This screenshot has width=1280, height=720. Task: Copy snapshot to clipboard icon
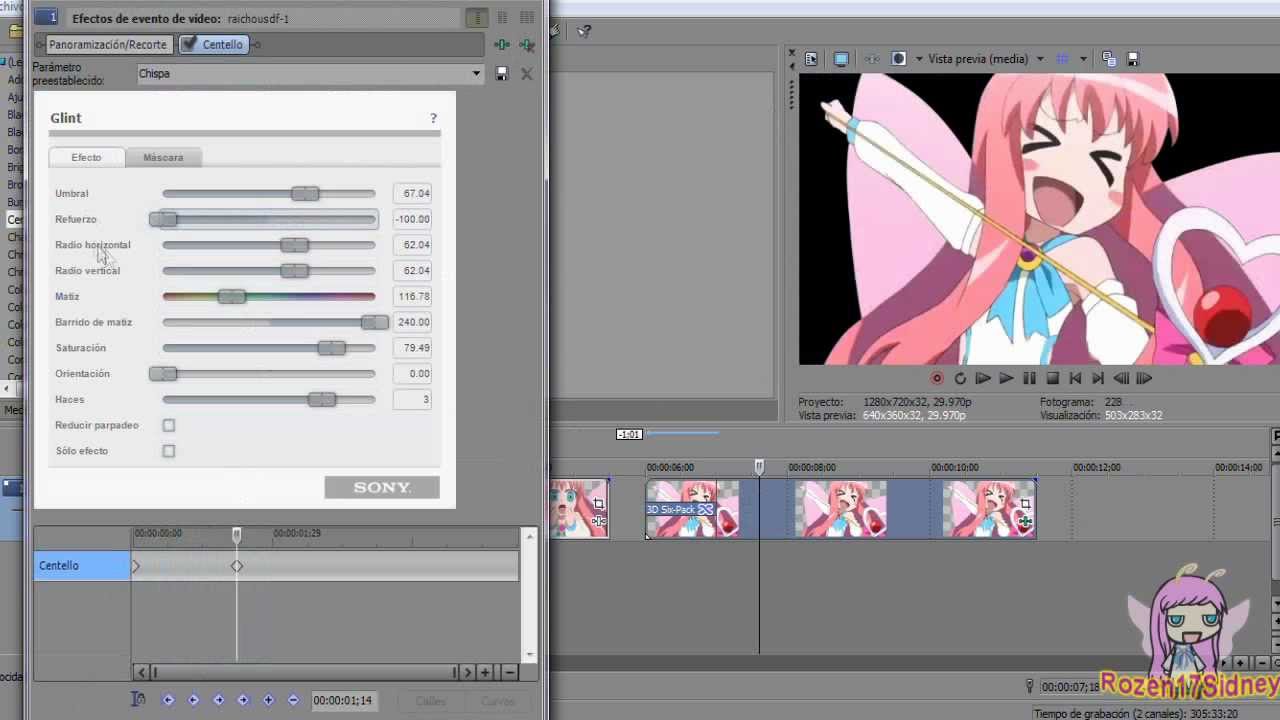coord(1109,59)
